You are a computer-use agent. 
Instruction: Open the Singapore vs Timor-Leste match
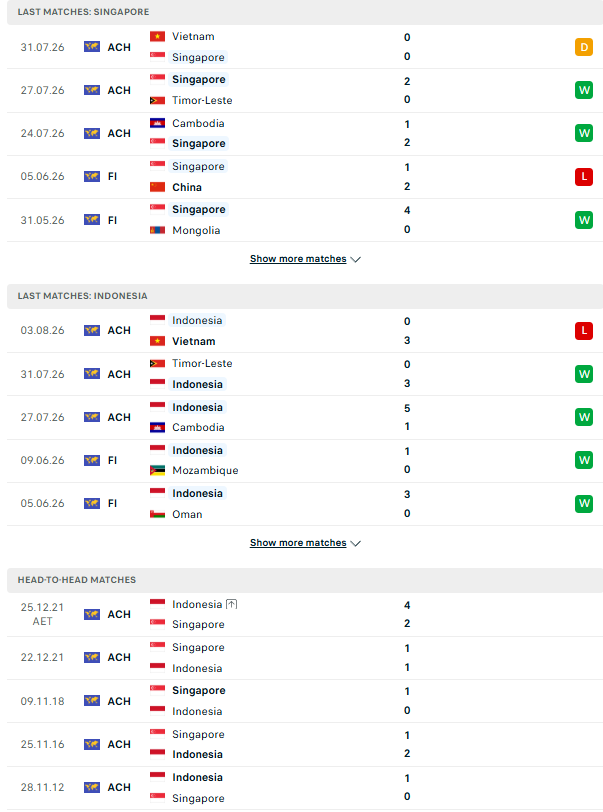(x=305, y=91)
